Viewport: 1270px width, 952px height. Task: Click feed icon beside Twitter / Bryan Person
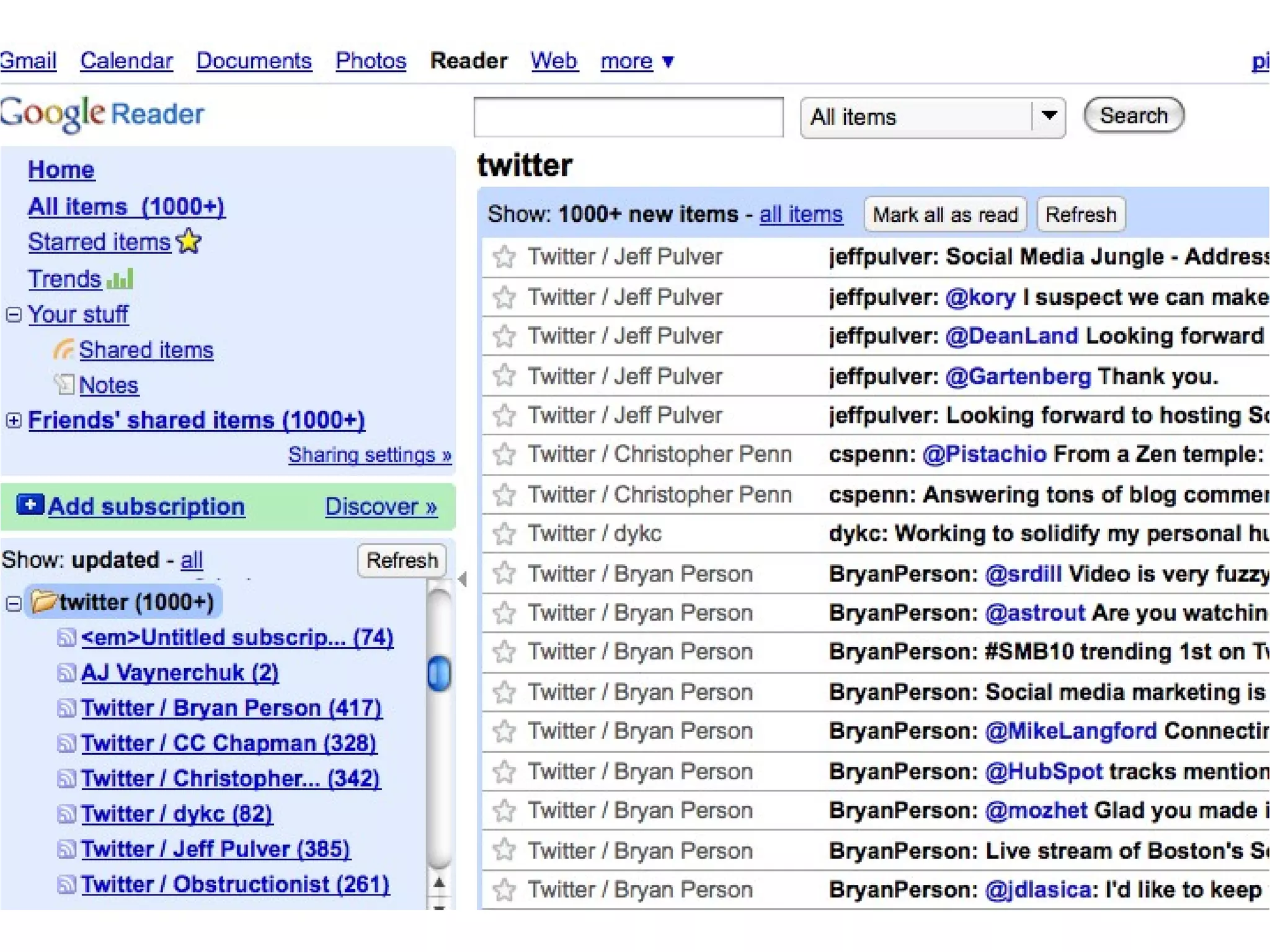point(66,708)
